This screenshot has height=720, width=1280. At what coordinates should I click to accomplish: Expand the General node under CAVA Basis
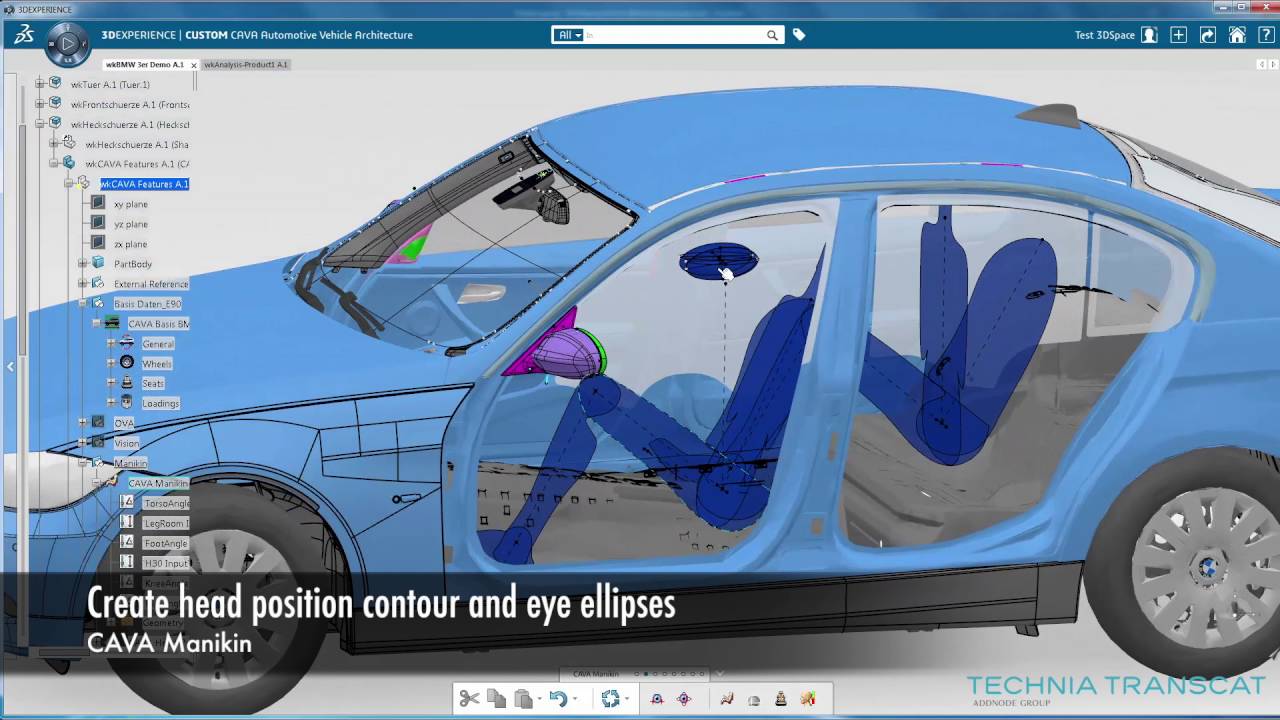pyautogui.click(x=112, y=343)
